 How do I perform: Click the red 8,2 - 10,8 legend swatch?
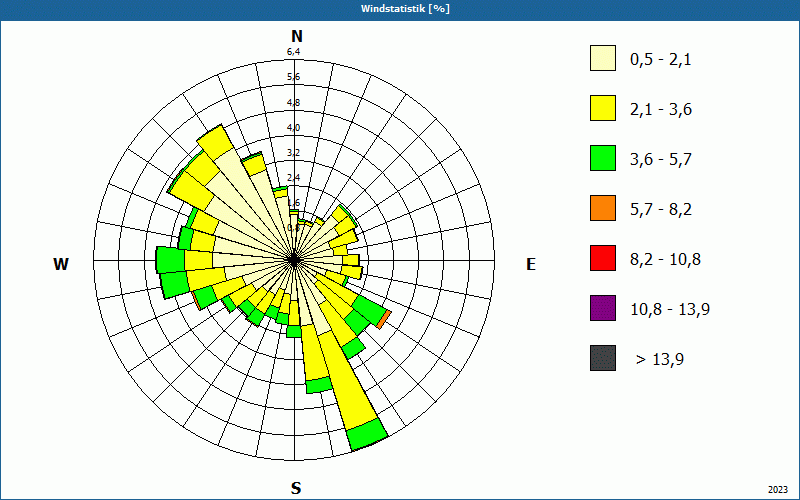(x=603, y=258)
